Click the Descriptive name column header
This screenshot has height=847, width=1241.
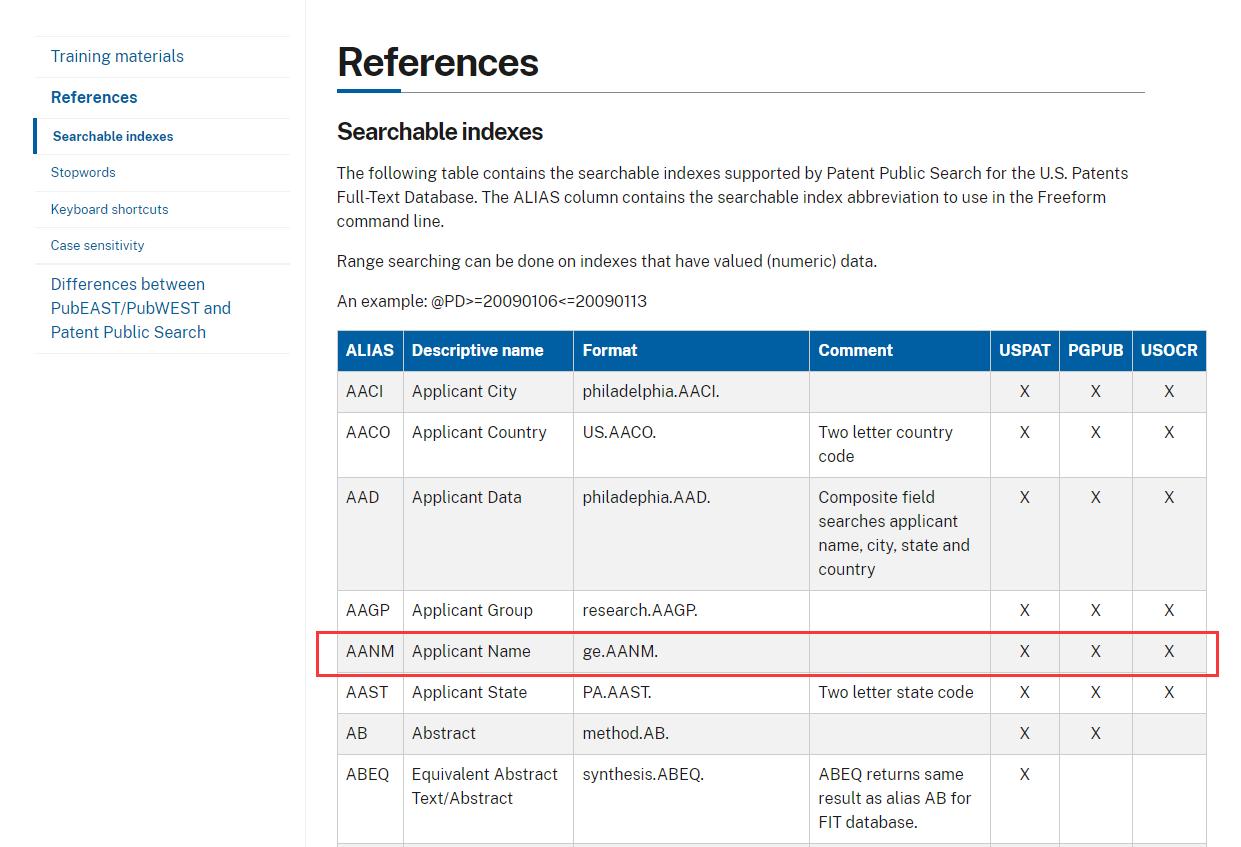pyautogui.click(x=477, y=350)
